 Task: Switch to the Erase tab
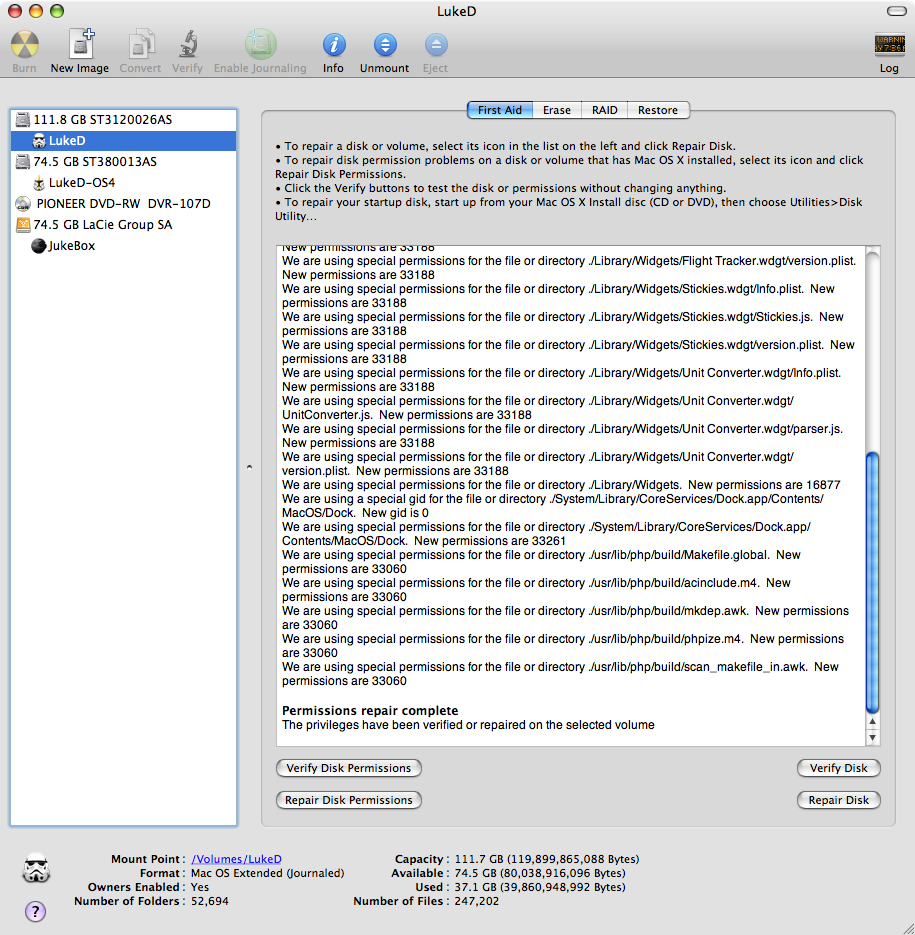pyautogui.click(x=557, y=110)
